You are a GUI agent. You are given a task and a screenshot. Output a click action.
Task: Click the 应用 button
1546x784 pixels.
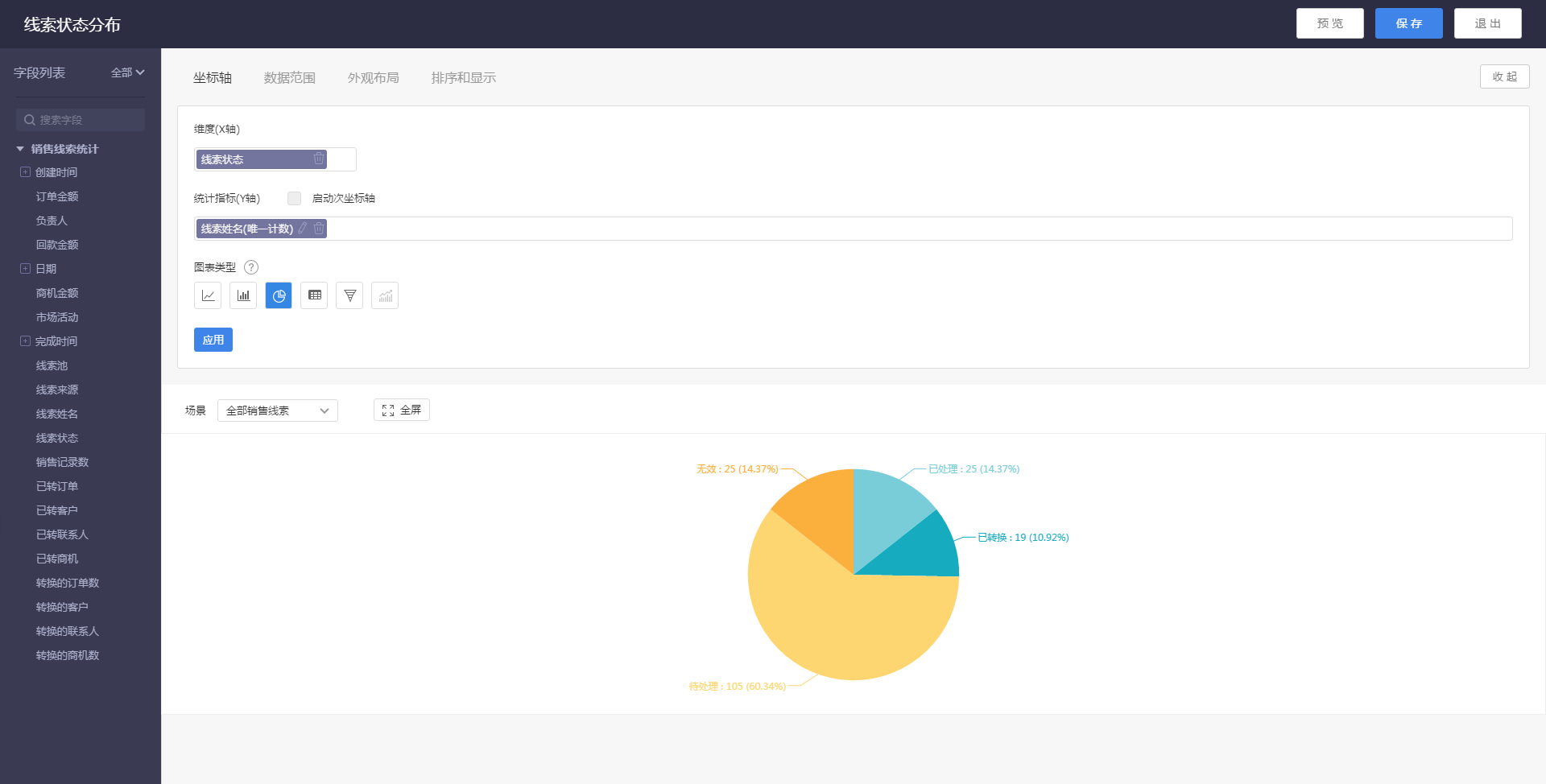coord(213,340)
